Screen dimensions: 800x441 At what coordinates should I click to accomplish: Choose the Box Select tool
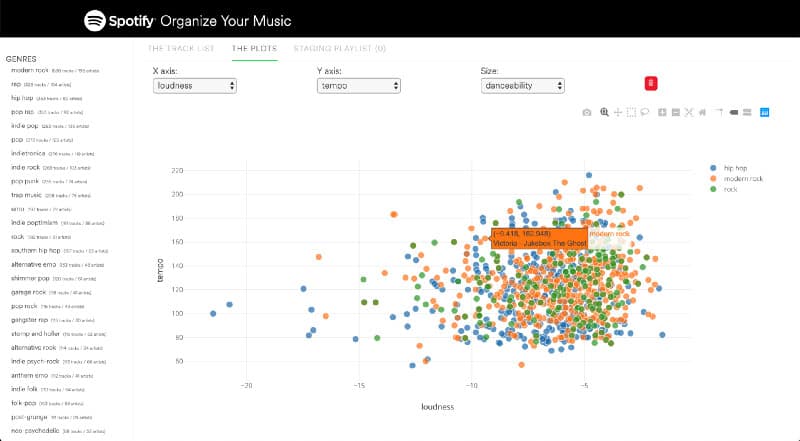click(x=632, y=111)
